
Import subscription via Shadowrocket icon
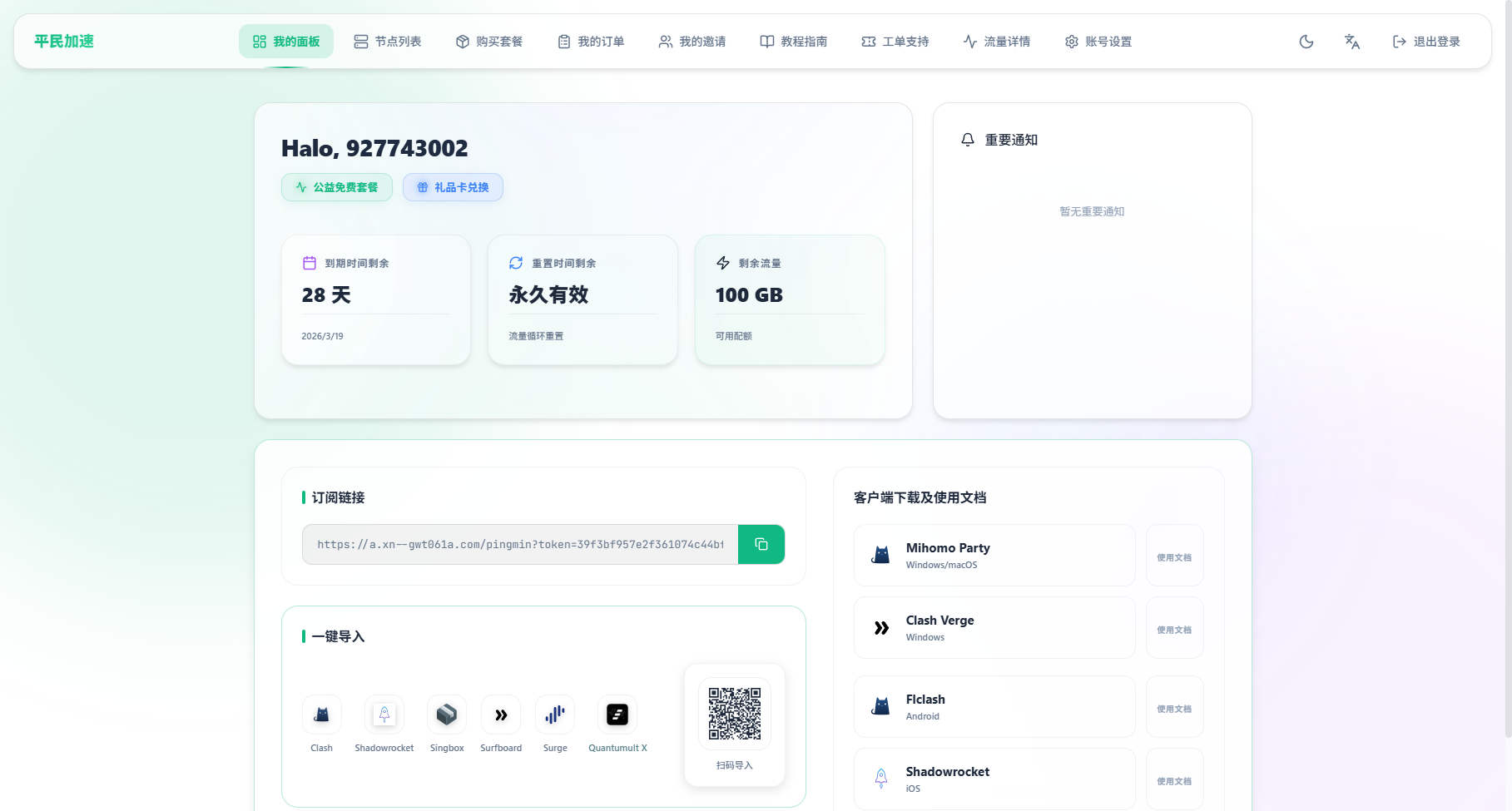pyautogui.click(x=384, y=715)
